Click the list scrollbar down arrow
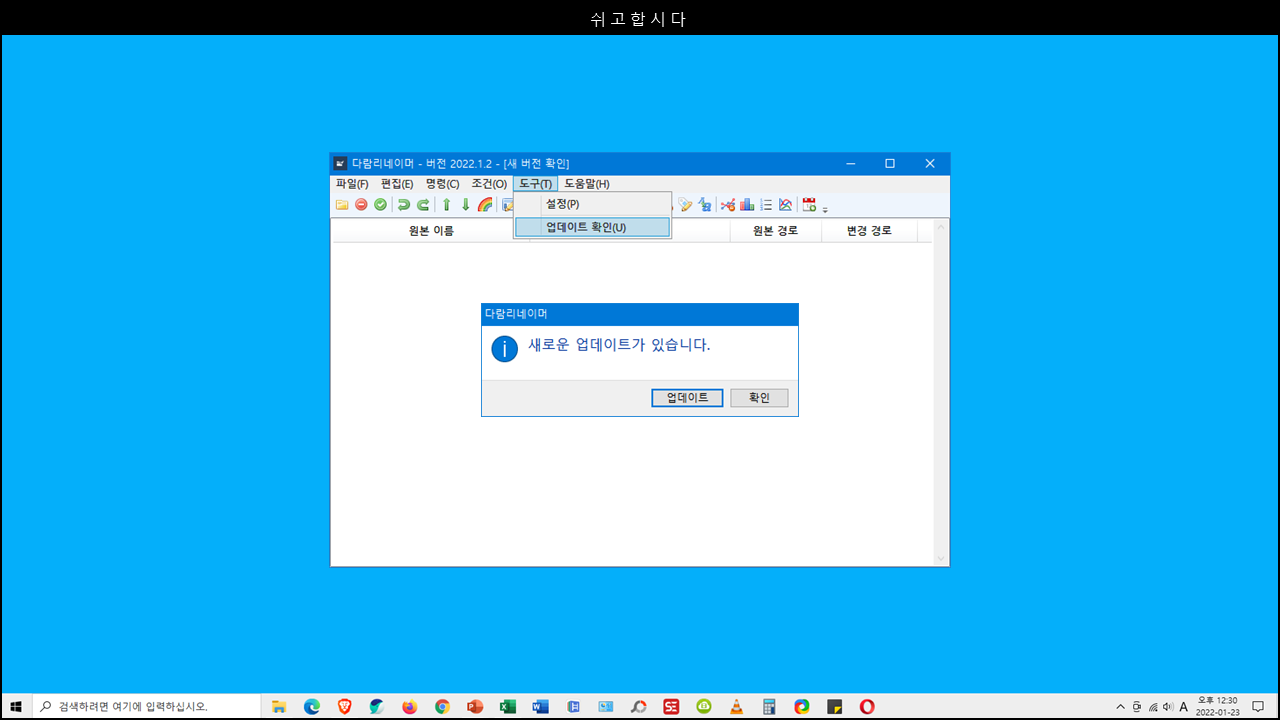This screenshot has height=720, width=1280. tap(940, 558)
